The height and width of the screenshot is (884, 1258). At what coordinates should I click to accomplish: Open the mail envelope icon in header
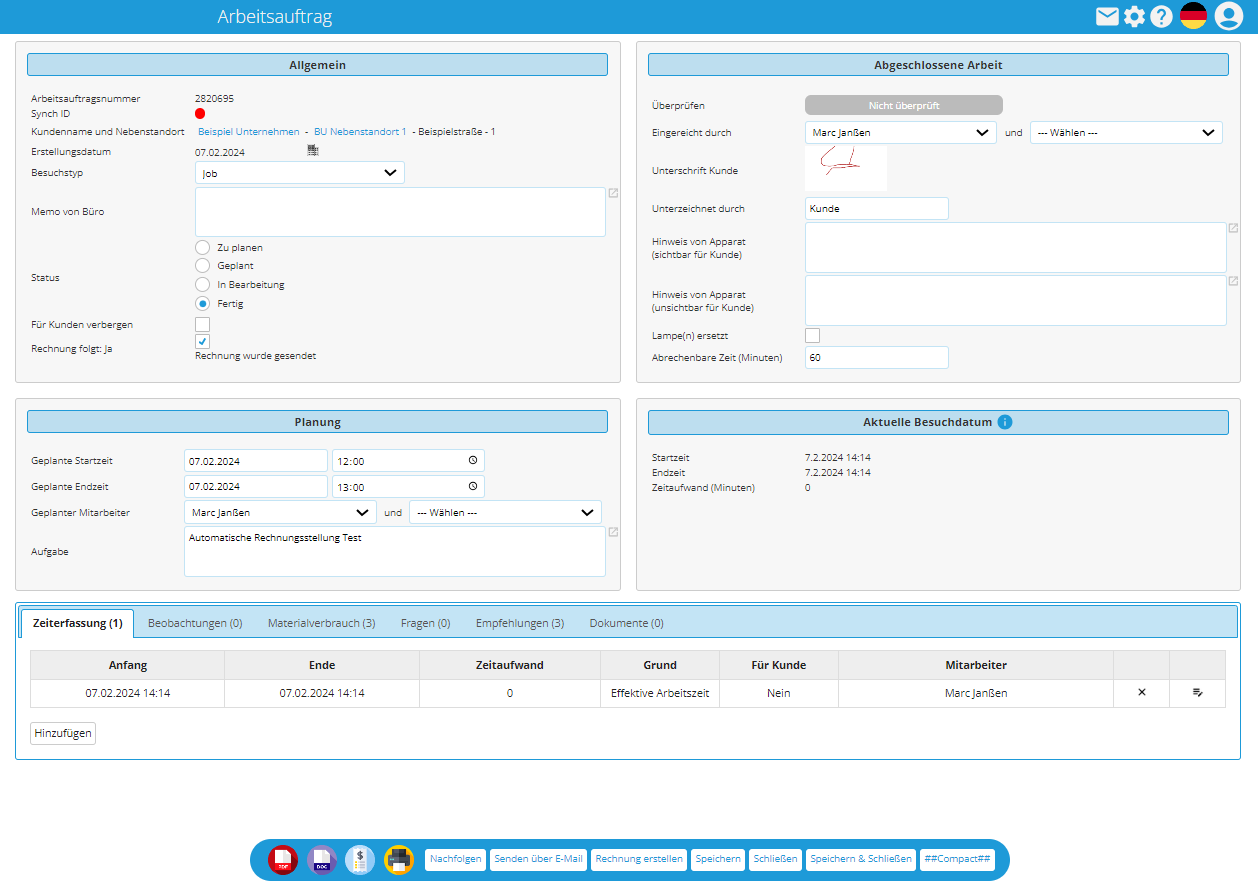[1107, 16]
